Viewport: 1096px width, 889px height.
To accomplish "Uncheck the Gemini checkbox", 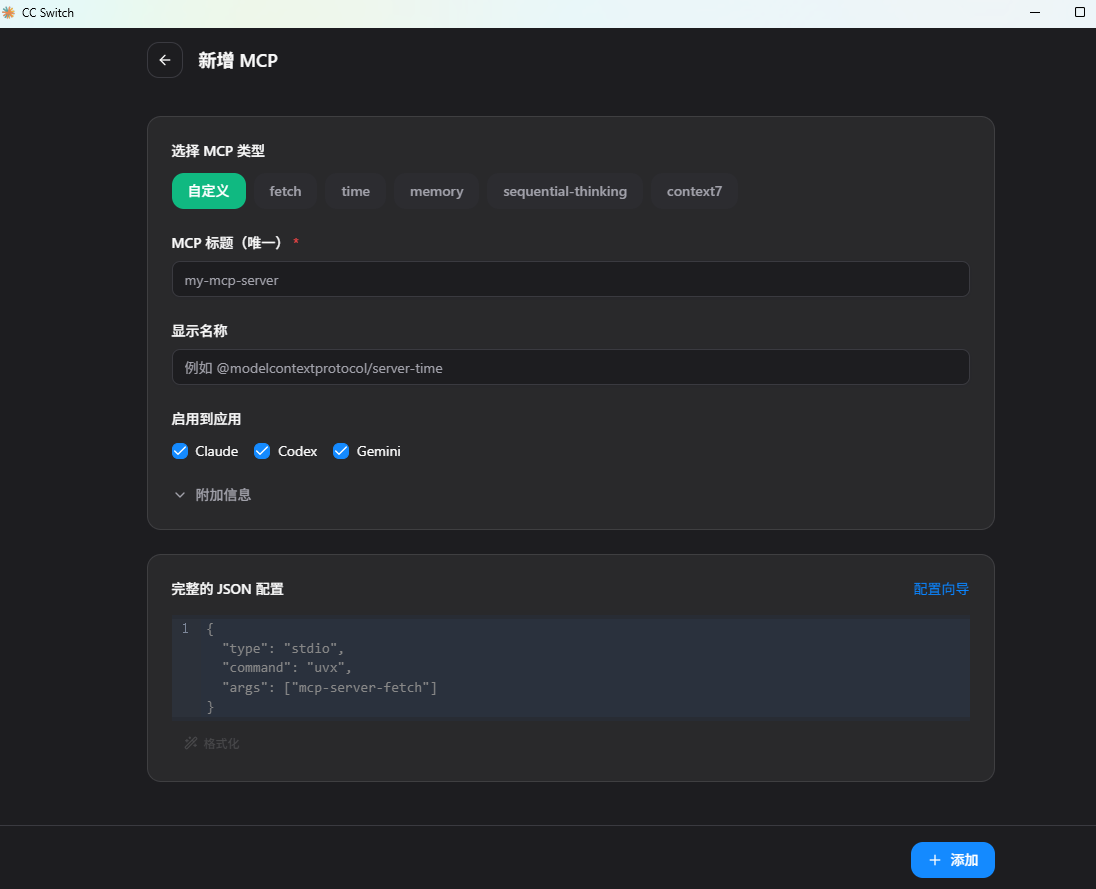I will tap(340, 451).
